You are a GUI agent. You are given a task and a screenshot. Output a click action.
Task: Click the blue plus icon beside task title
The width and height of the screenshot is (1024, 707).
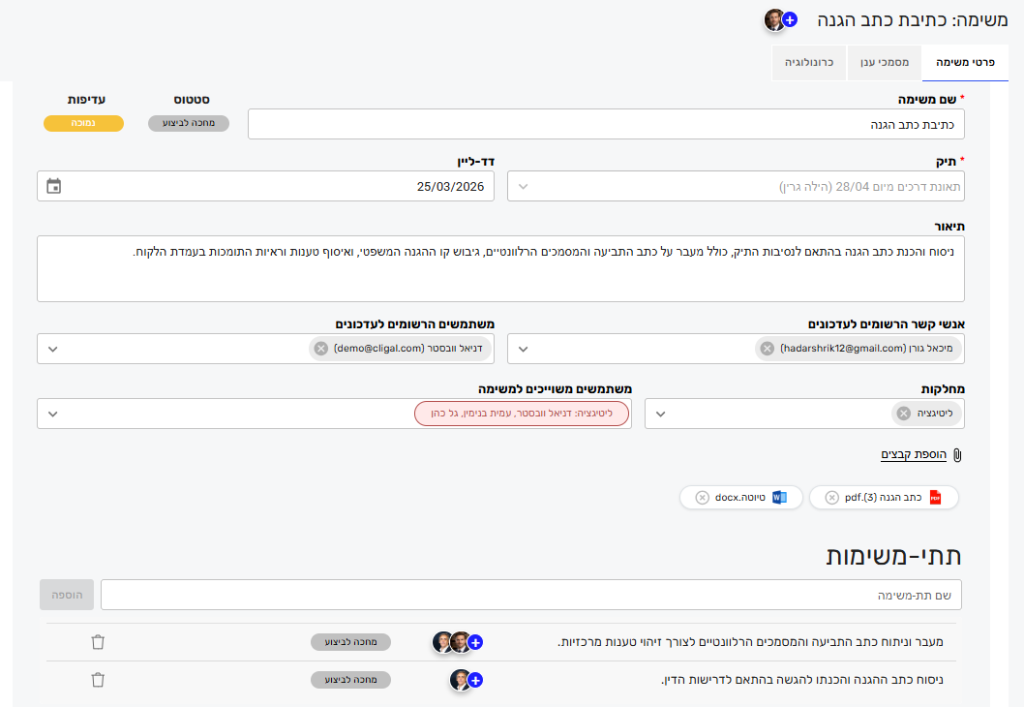pos(790,19)
